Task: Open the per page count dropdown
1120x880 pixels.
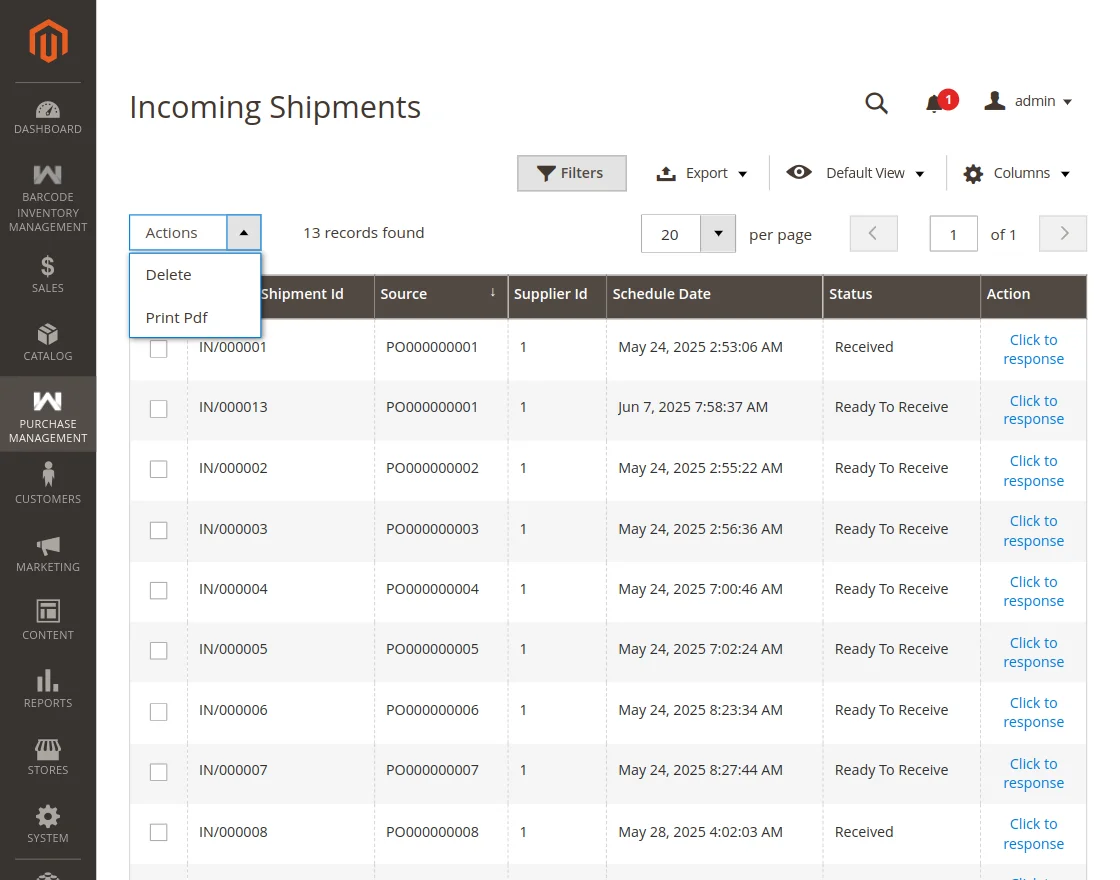Action: pos(717,233)
